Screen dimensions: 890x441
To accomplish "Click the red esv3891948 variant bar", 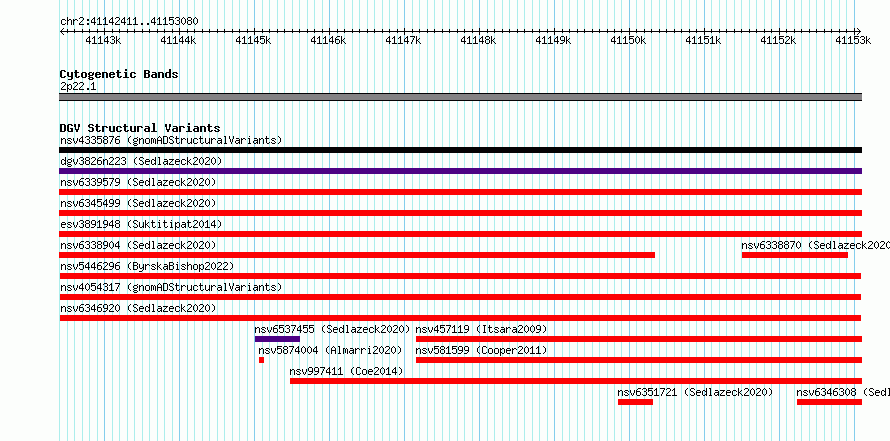I will (x=460, y=234).
